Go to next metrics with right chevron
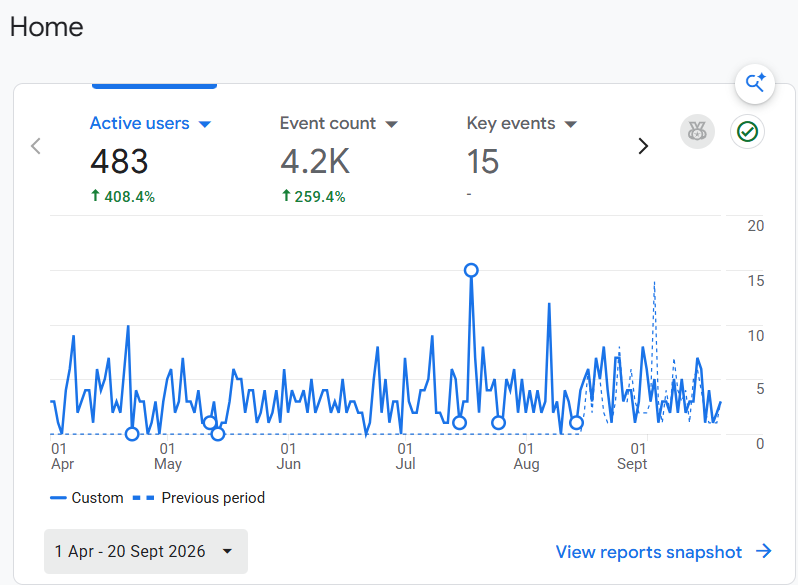Image resolution: width=798 pixels, height=585 pixels. tap(643, 146)
